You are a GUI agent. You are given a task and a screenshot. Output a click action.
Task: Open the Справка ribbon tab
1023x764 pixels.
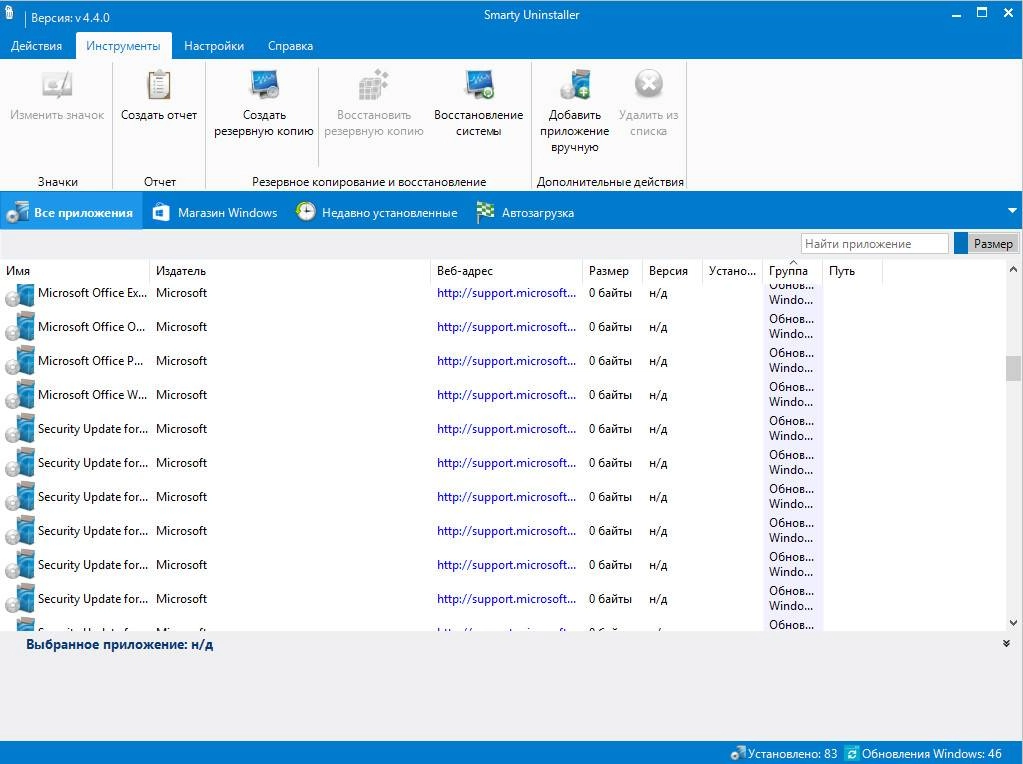click(x=290, y=46)
